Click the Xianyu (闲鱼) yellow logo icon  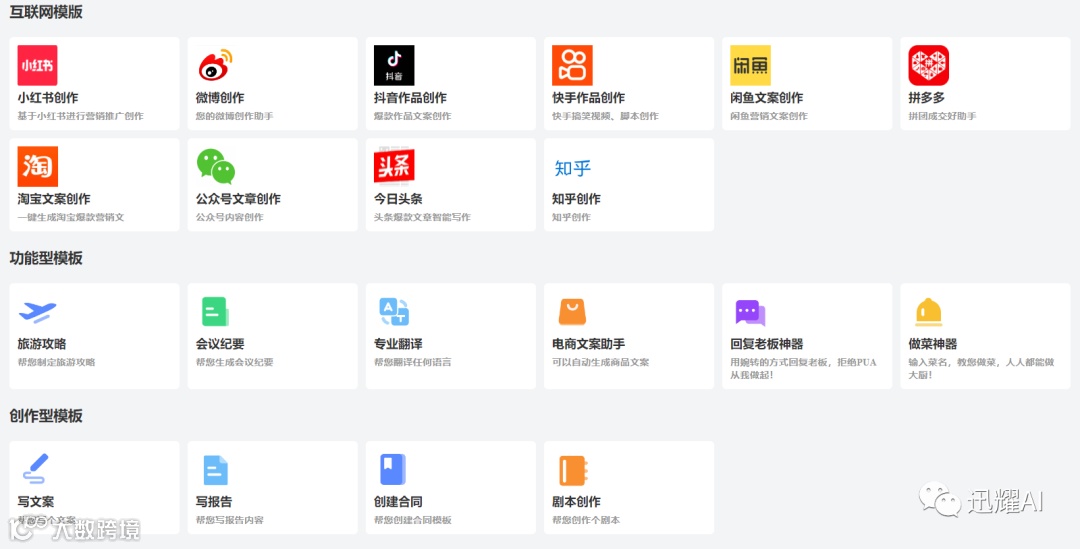coord(751,65)
